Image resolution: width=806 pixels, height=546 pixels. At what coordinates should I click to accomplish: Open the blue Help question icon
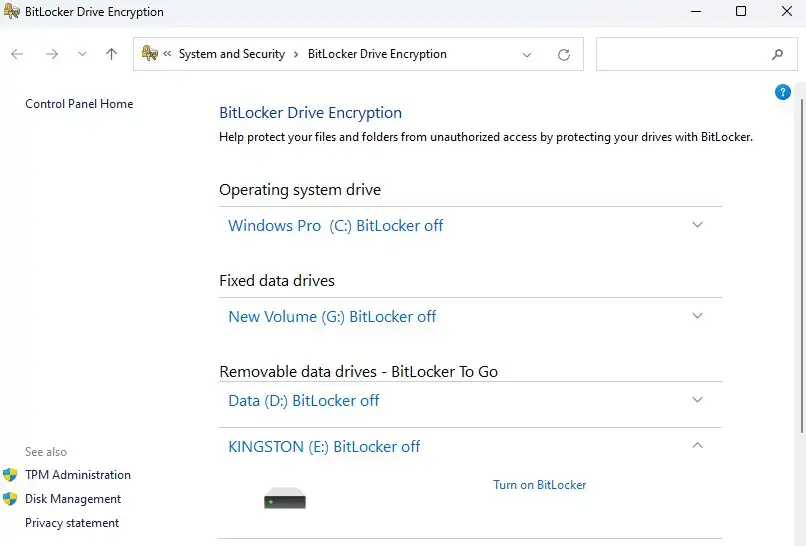[782, 93]
